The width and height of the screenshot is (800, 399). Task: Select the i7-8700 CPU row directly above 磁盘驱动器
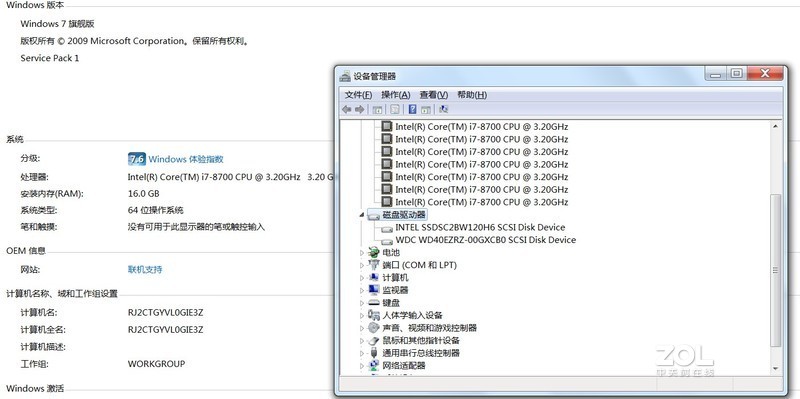click(482, 202)
